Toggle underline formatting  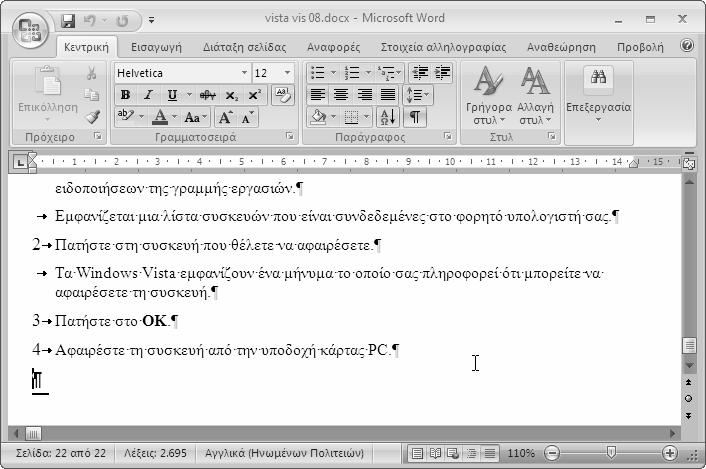pos(172,95)
